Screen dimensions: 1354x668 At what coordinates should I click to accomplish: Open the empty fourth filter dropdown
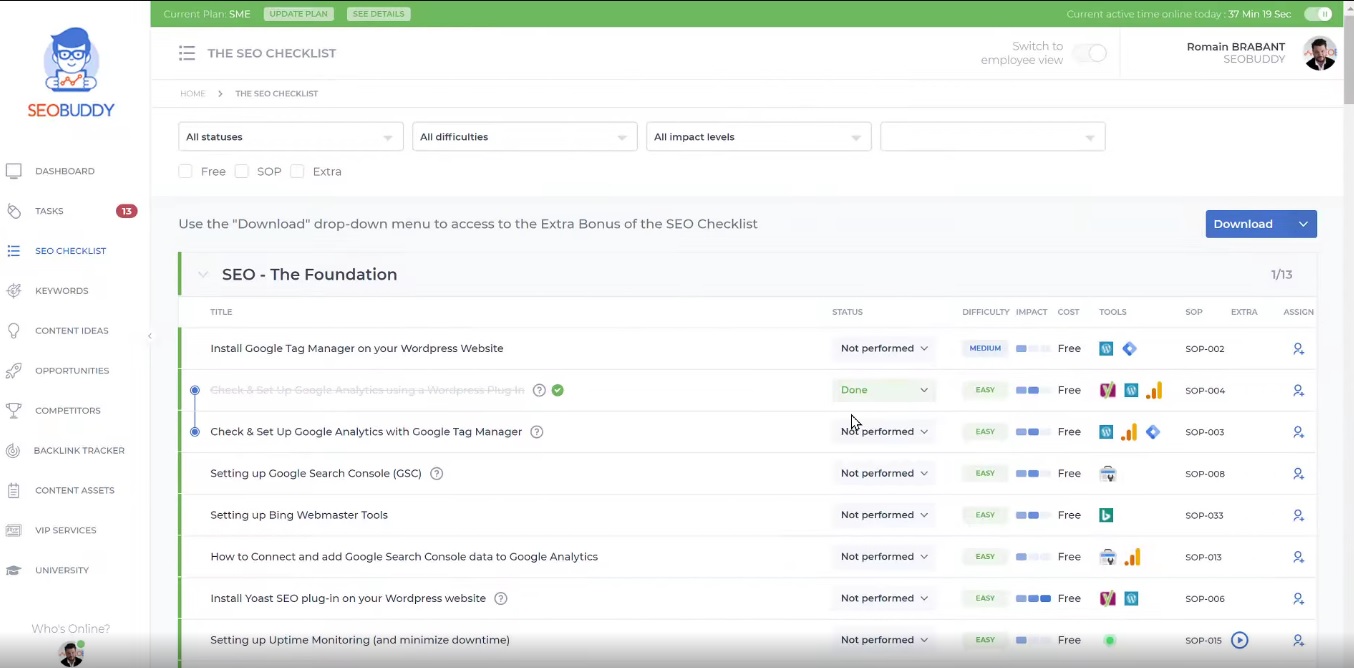pyautogui.click(x=993, y=137)
